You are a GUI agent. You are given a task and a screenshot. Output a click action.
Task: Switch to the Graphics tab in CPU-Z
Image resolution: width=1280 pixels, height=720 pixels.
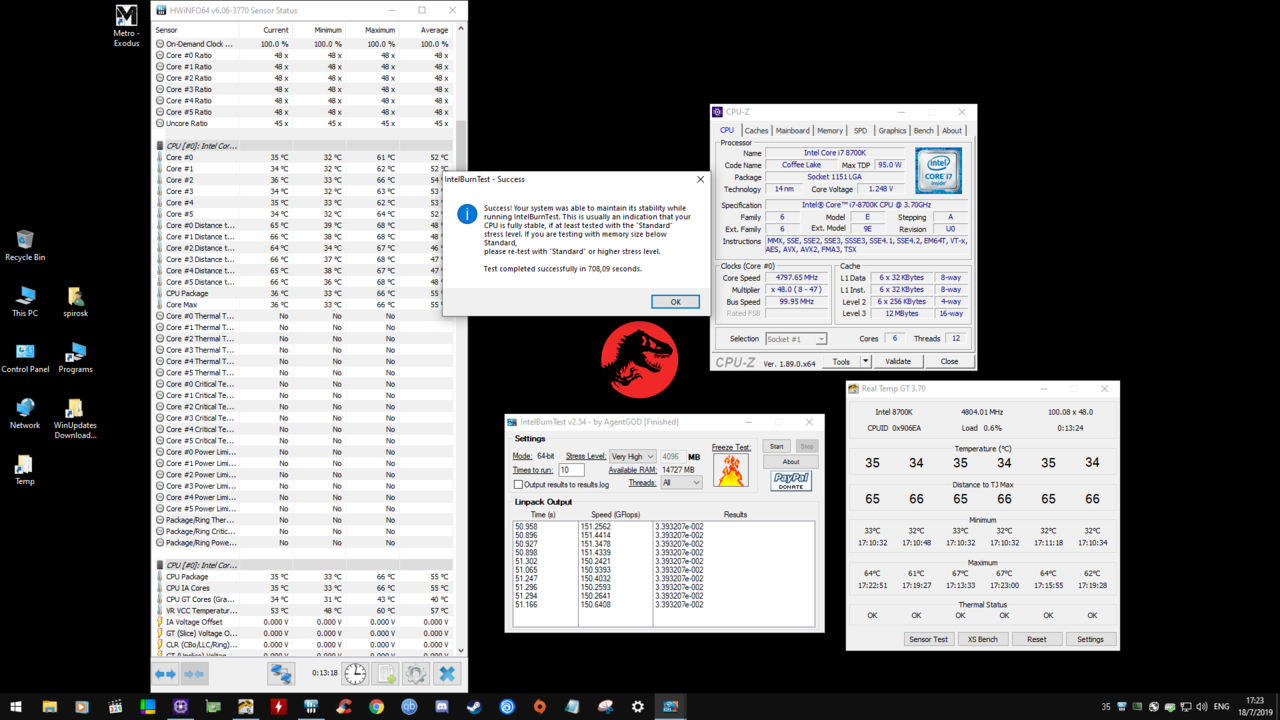coord(892,130)
